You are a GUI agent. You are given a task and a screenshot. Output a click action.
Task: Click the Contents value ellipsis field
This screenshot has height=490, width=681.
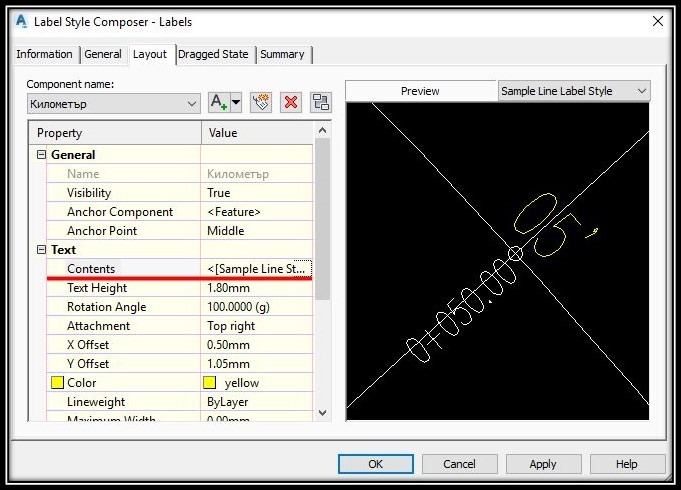[x=257, y=268]
